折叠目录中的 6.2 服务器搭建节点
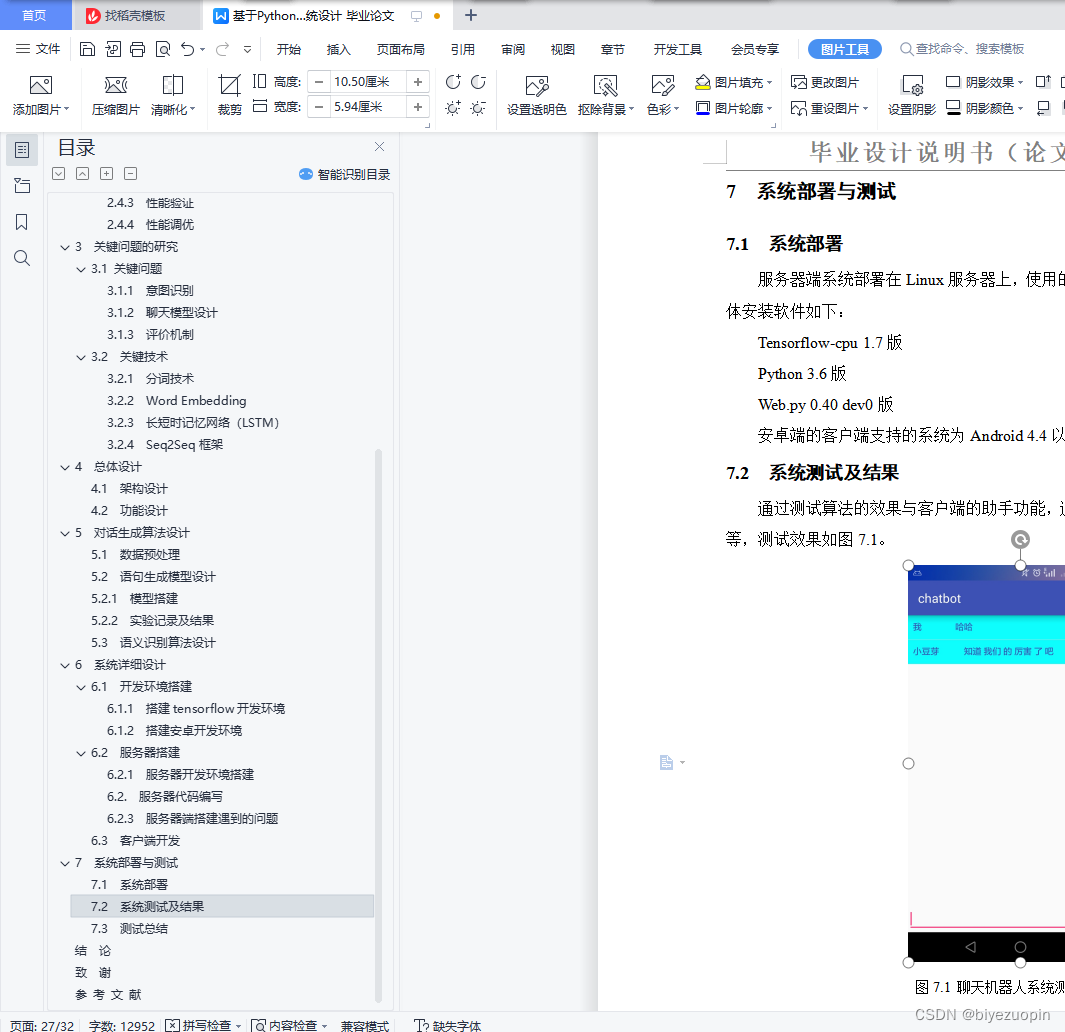The width and height of the screenshot is (1065, 1032). pyautogui.click(x=81, y=752)
